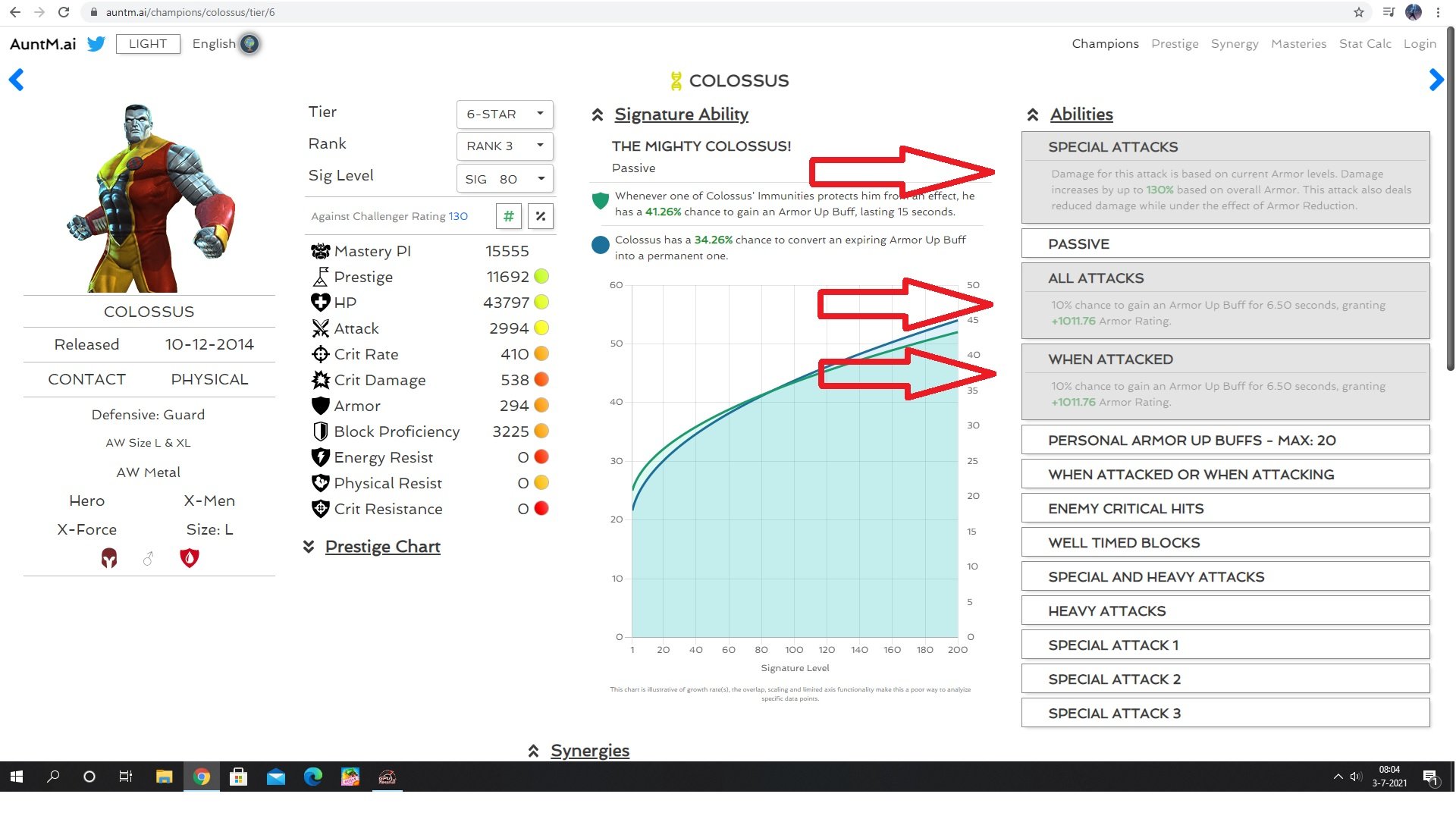
Task: Open File Explorer from the taskbar
Action: (164, 777)
